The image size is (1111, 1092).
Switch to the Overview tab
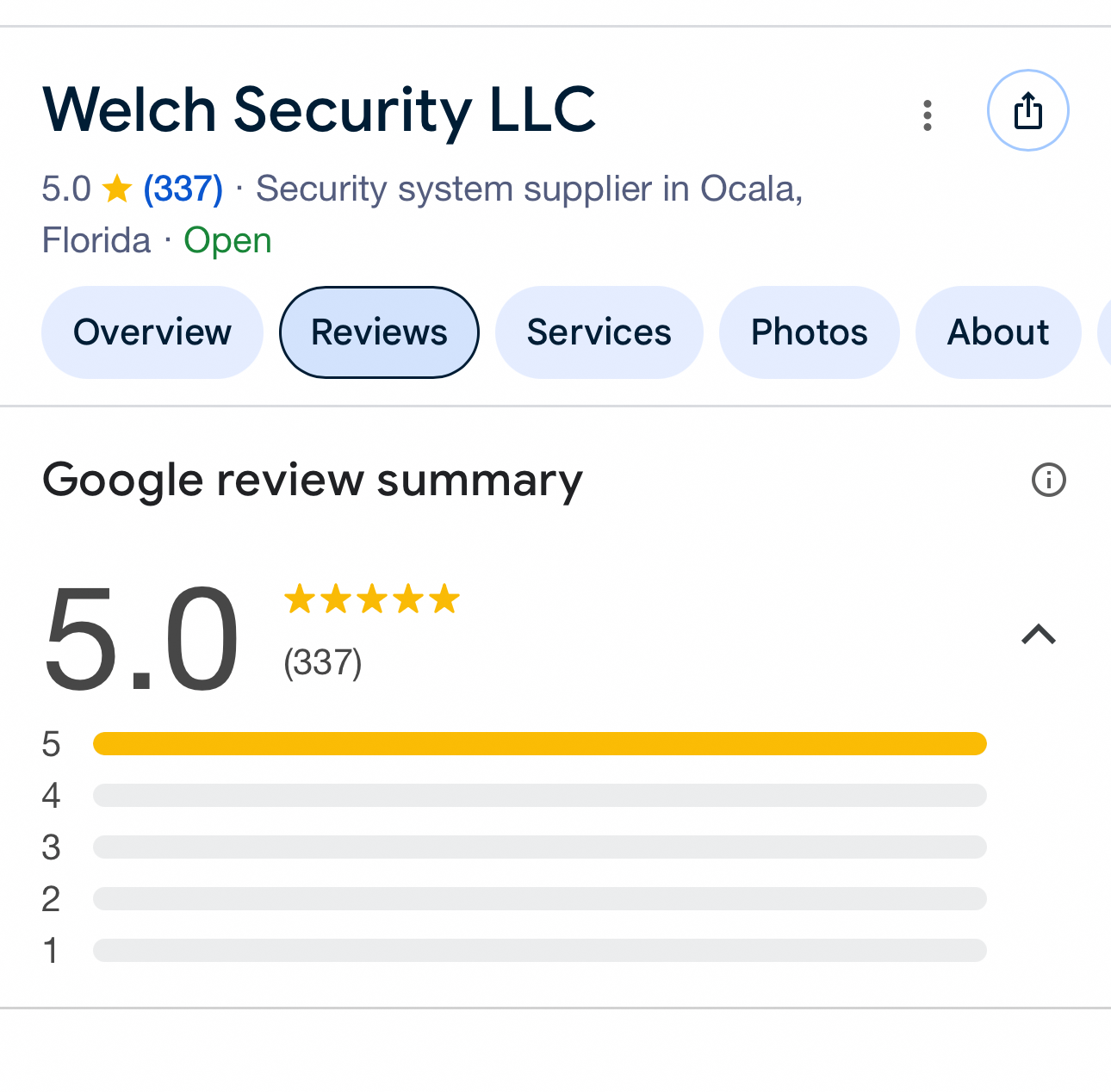click(x=152, y=332)
